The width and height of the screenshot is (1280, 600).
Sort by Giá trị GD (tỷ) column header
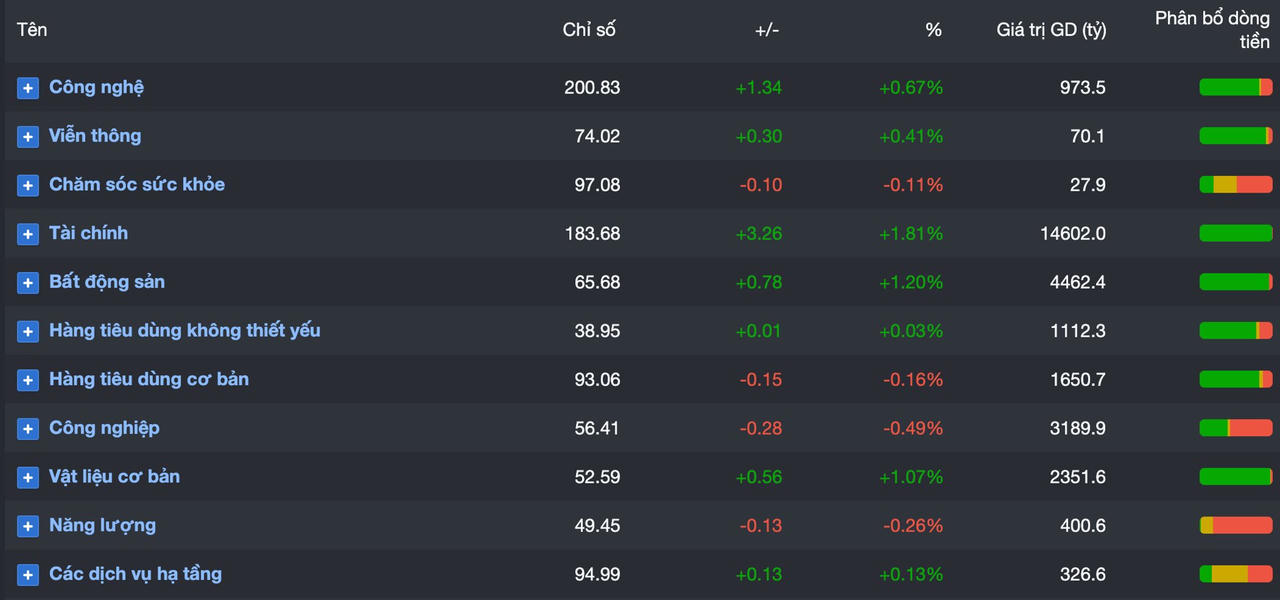pyautogui.click(x=1051, y=30)
